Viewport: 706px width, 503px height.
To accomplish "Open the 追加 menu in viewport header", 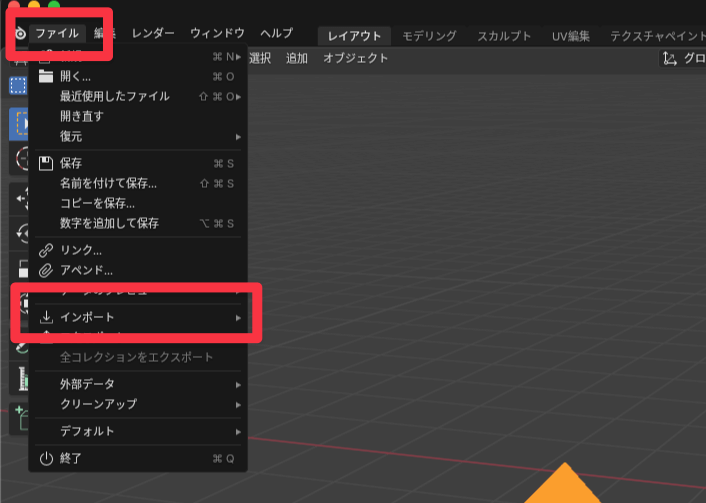I will coord(297,59).
